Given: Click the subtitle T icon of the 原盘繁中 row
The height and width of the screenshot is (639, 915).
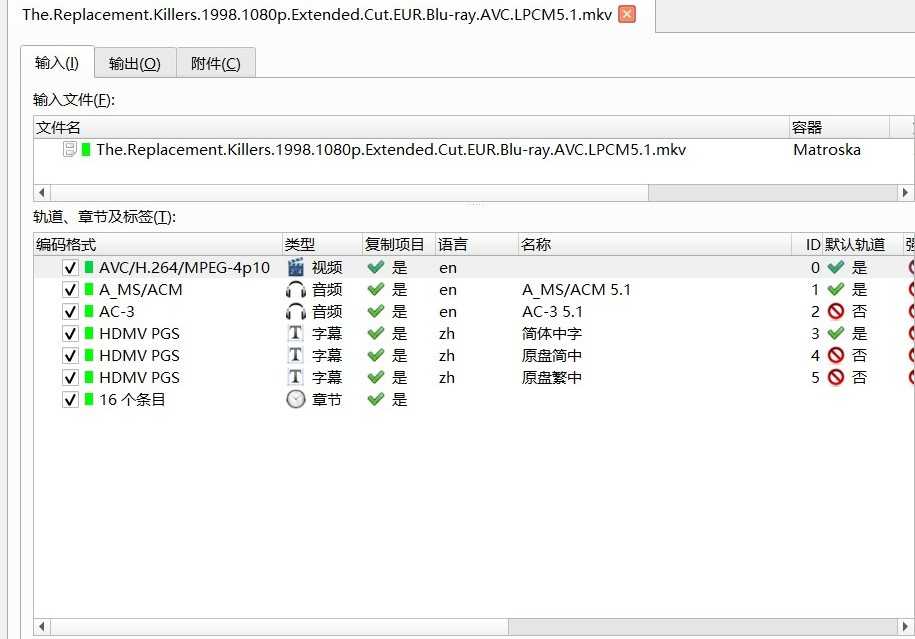Looking at the screenshot, I should 296,377.
